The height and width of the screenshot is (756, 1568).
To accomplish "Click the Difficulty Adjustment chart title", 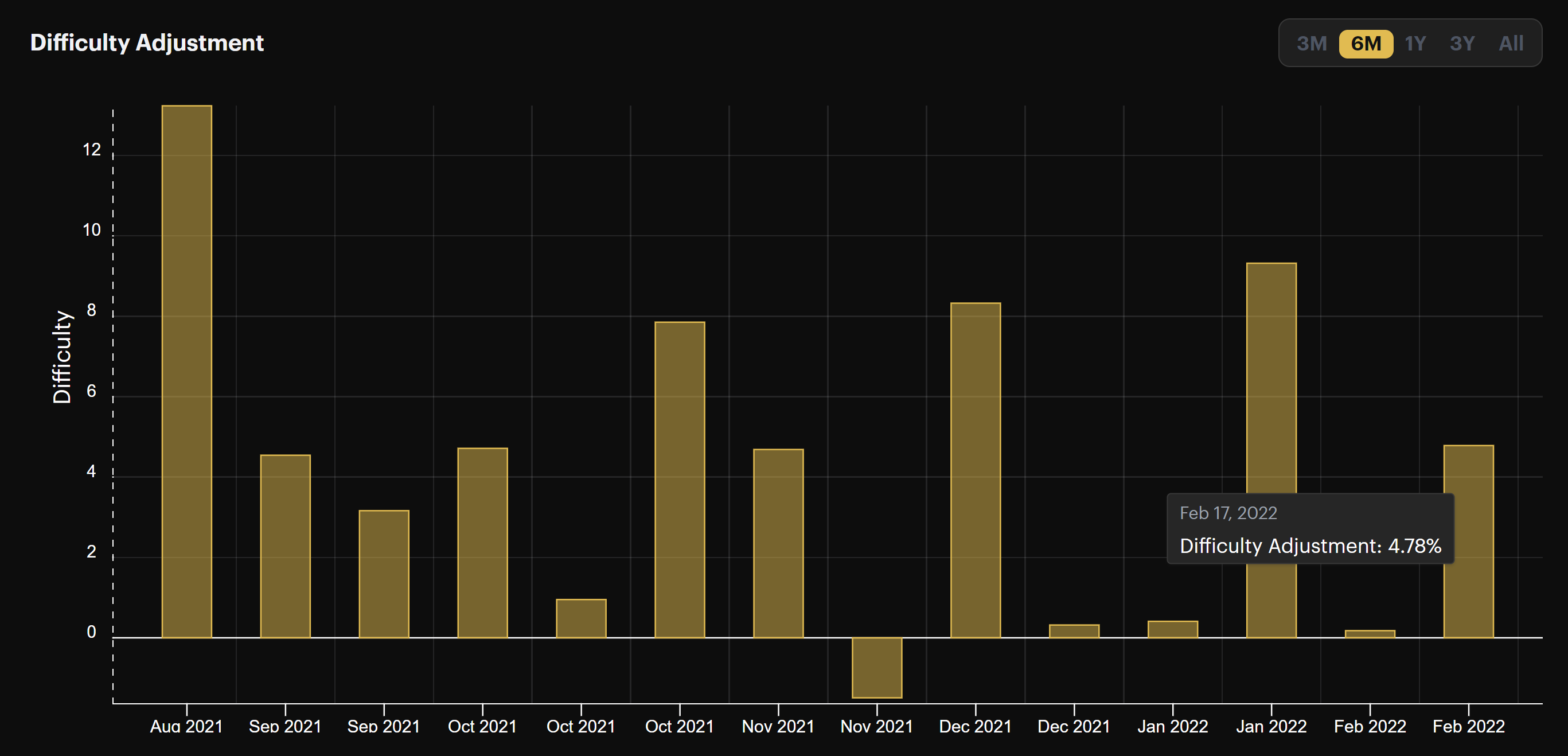I will (x=147, y=42).
